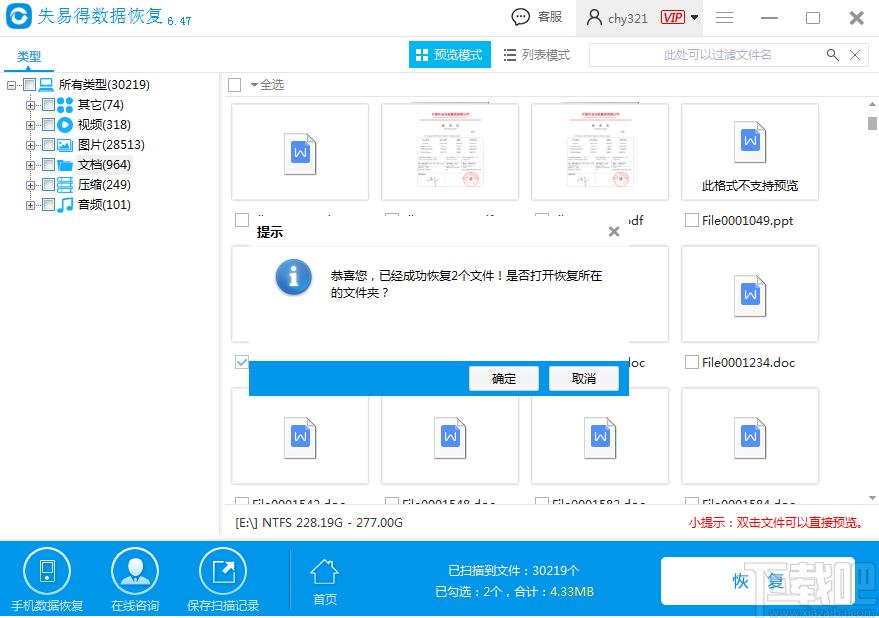Click the file name filter input field
The image size is (879, 618).
[x=705, y=55]
